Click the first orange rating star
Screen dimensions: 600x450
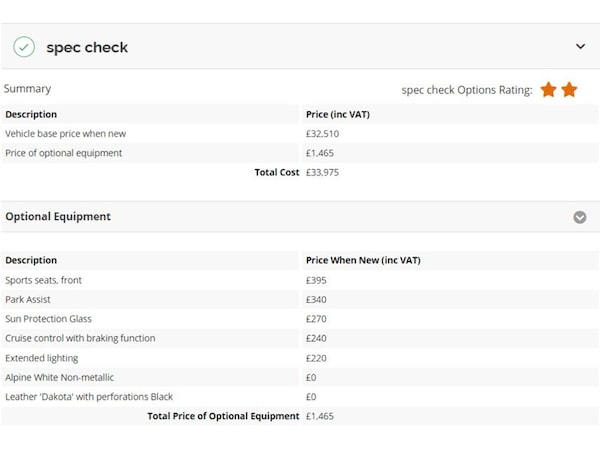[x=548, y=90]
